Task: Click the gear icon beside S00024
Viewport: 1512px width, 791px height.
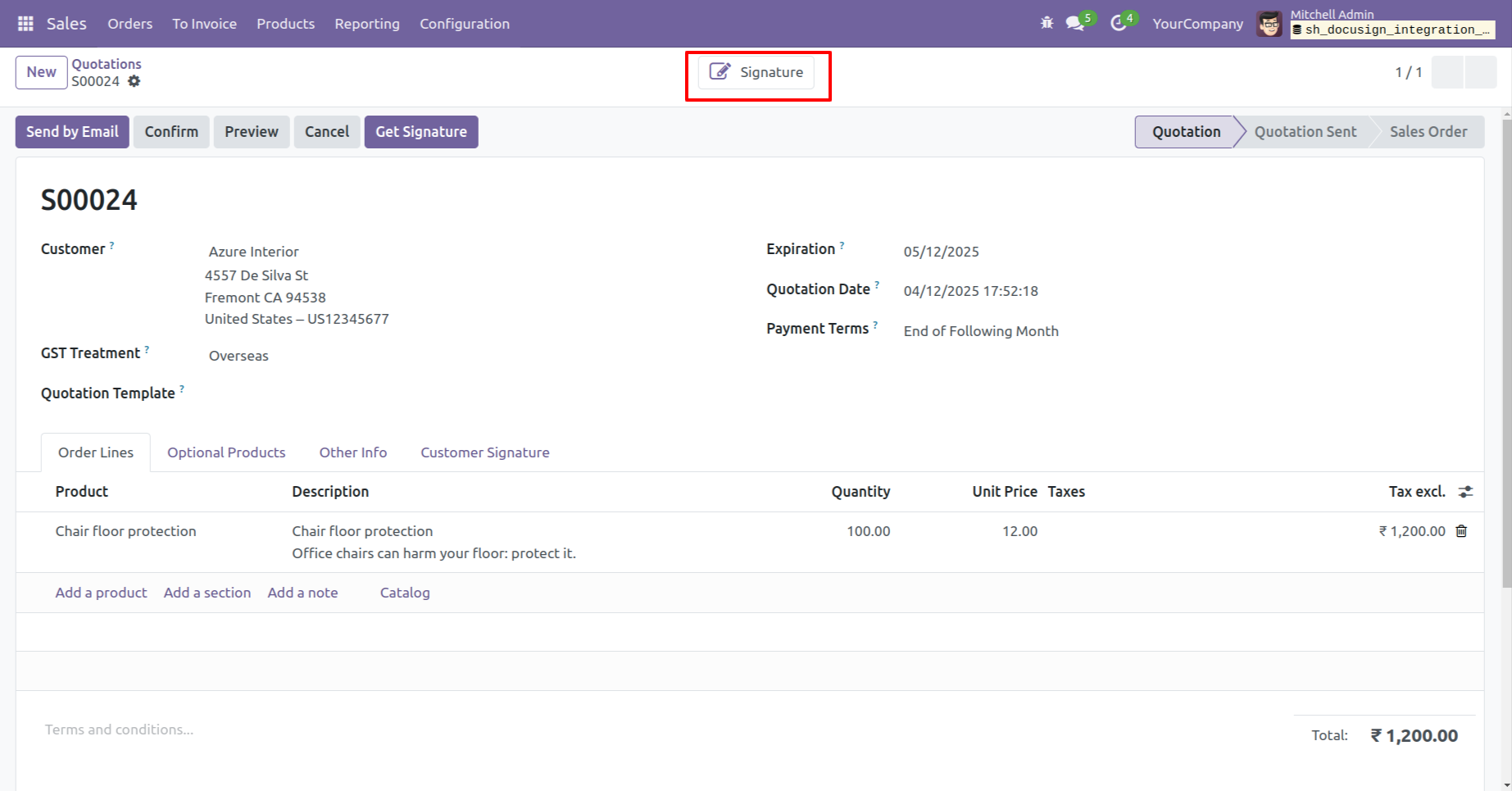Action: click(134, 81)
